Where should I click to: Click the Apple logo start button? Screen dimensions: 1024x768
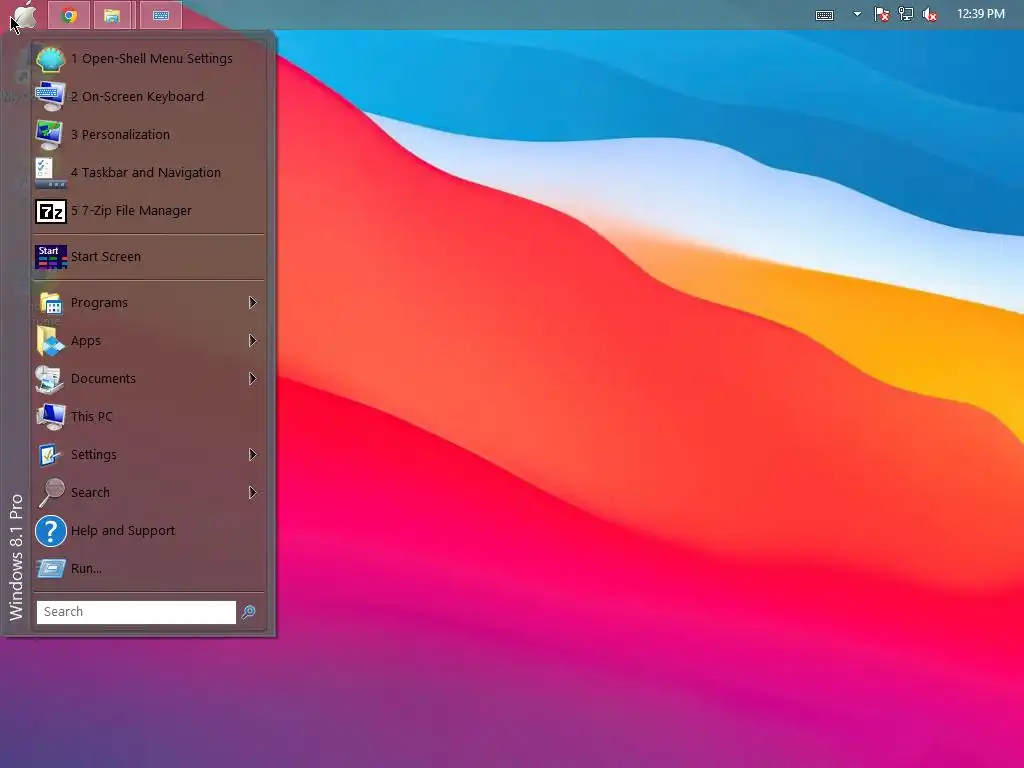(x=24, y=14)
